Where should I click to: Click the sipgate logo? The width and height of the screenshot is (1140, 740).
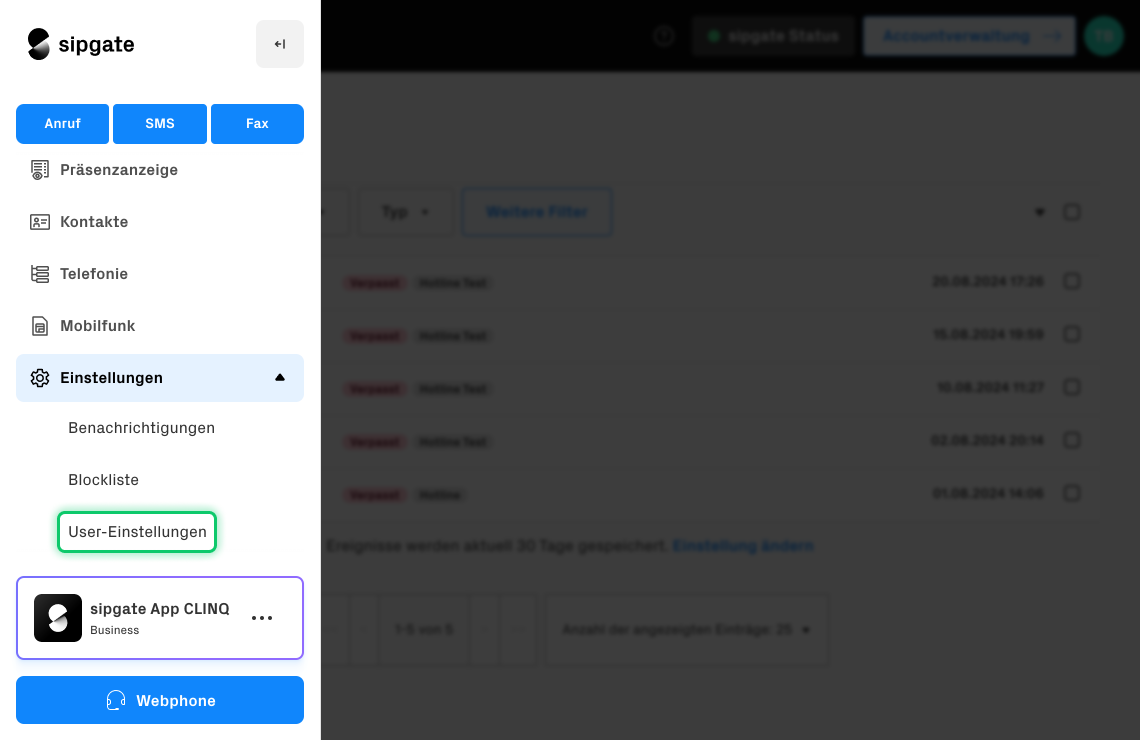81,44
